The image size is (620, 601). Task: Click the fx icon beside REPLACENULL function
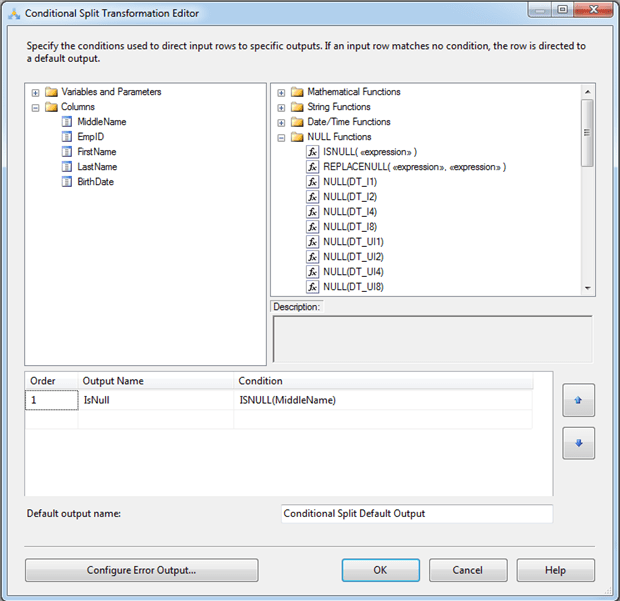[x=312, y=167]
